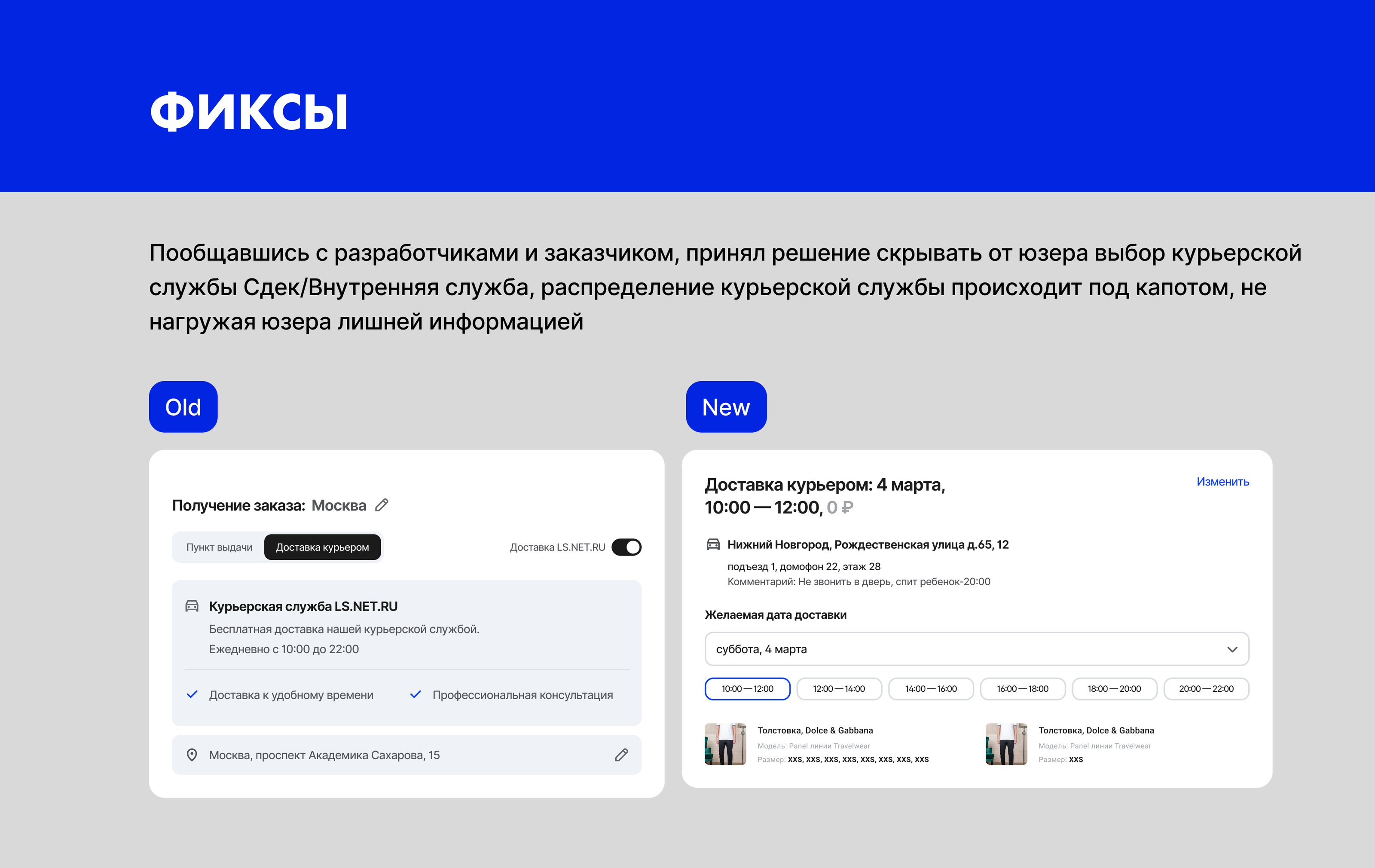Click the Изменить link
1375x868 pixels.
click(1222, 481)
